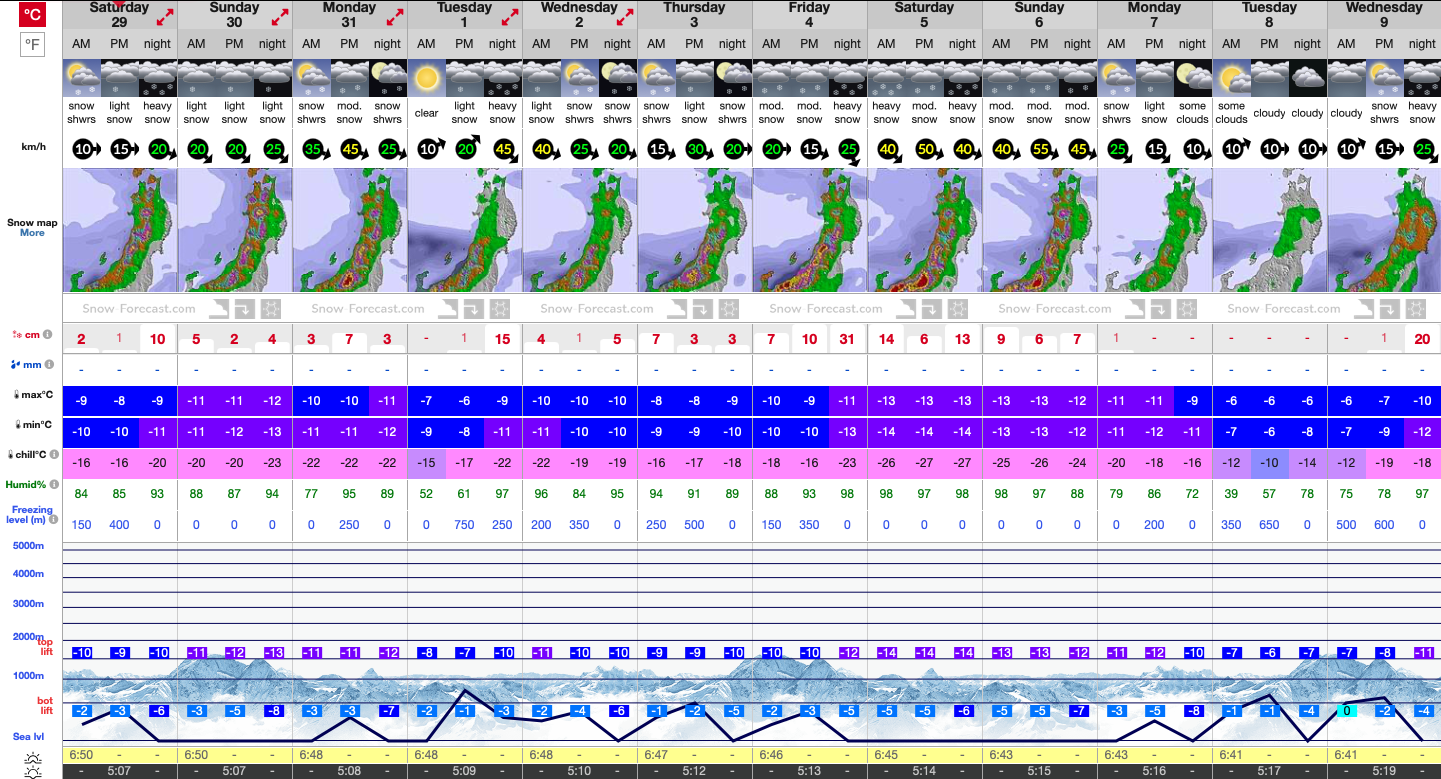Expand Tuesday 1 forecast with red arrows
Screen dimensions: 1441x779
(x=510, y=17)
